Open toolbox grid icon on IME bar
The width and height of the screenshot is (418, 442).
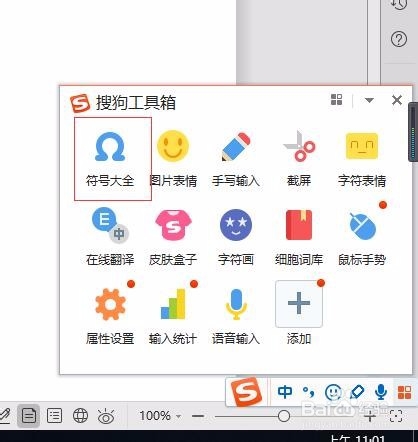coord(404,392)
